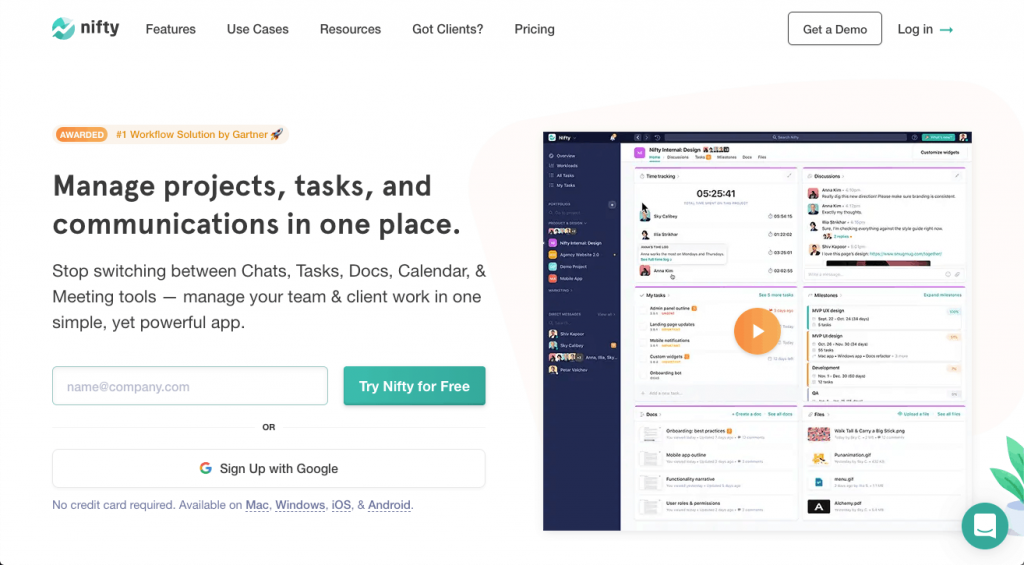The height and width of the screenshot is (565, 1024).
Task: Check off Admin panel outline task
Action: pos(643,310)
